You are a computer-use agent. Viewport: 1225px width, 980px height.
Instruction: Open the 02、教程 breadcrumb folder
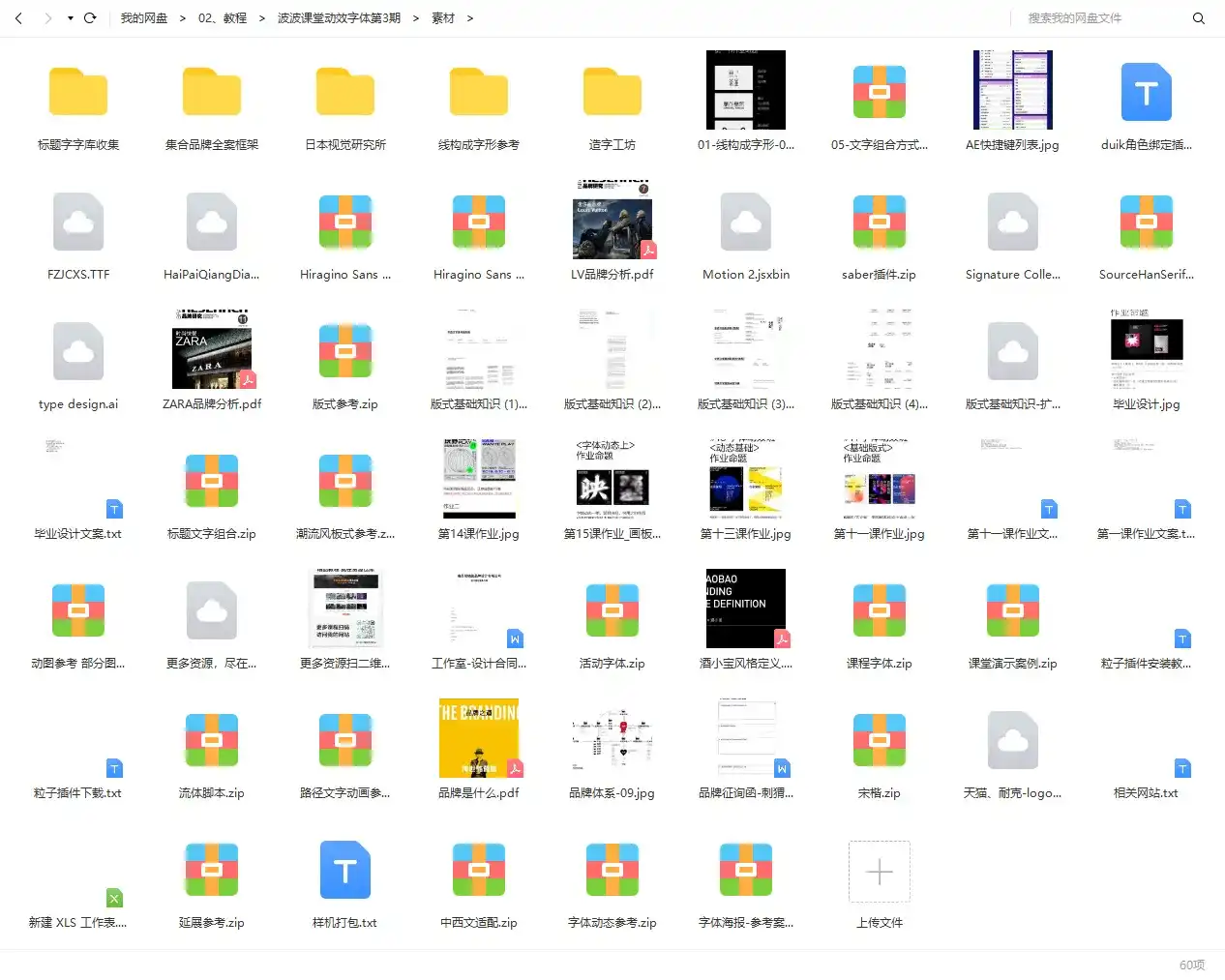[x=223, y=16]
